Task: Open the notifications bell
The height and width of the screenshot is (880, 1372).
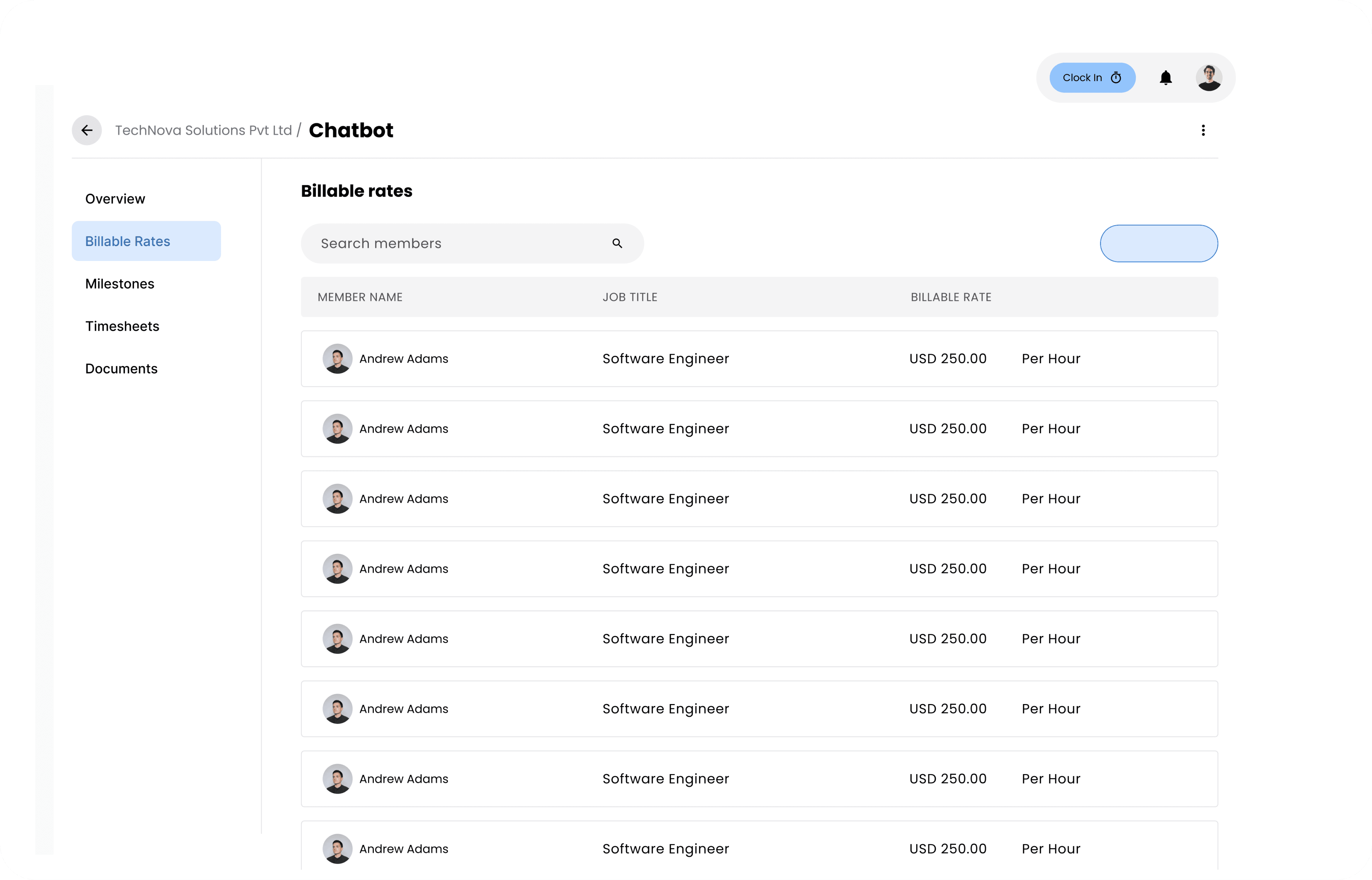Action: click(x=1166, y=78)
